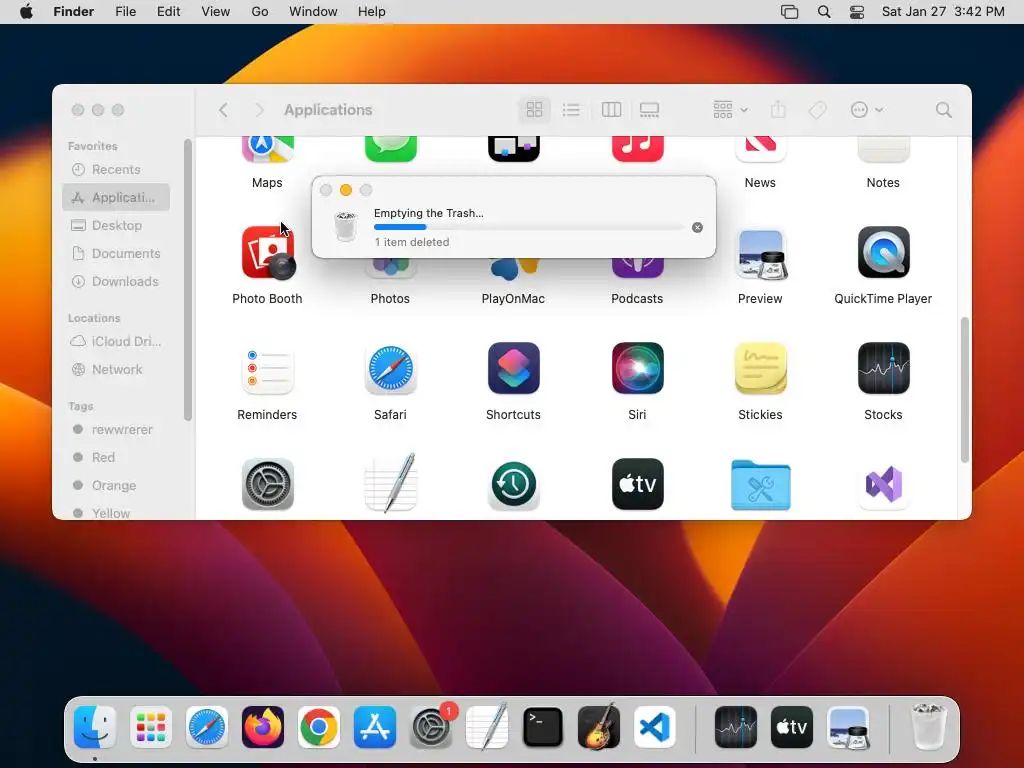
Task: Select the Stickies app icon
Action: point(760,368)
